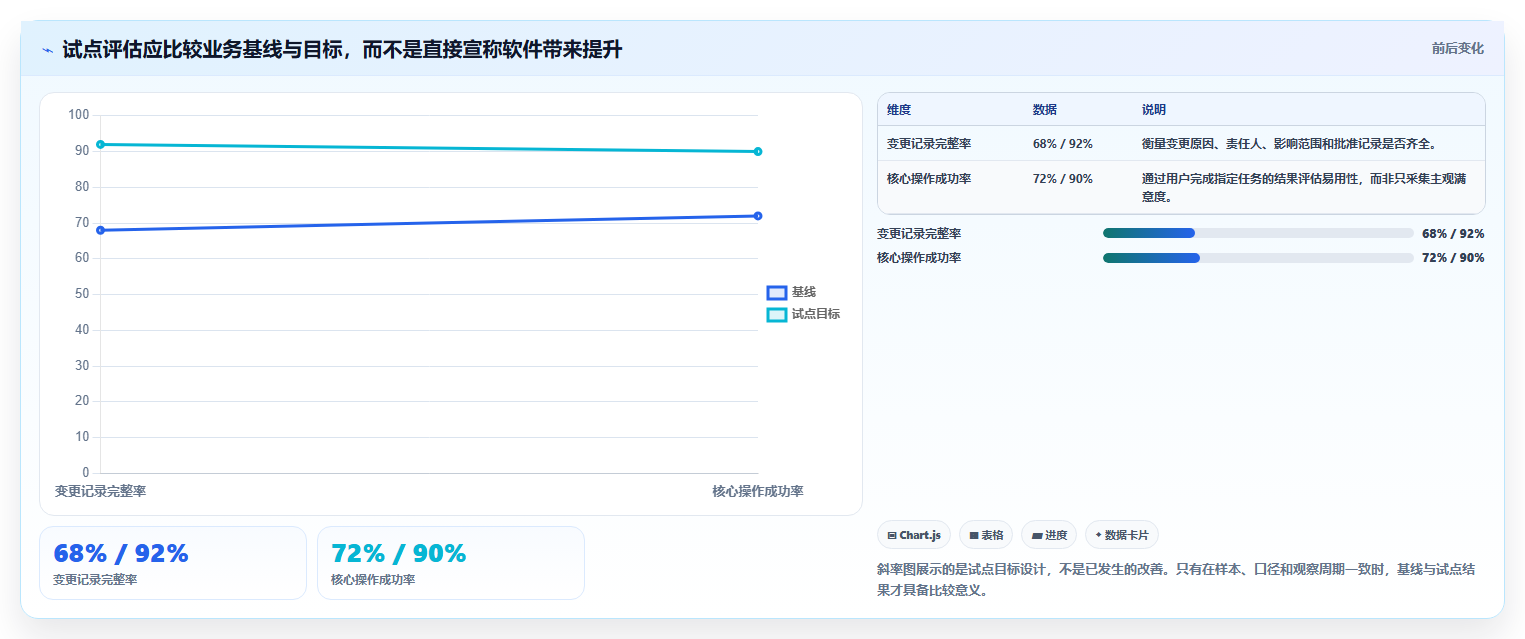
Task: Click the 50 y-axis tick label
Action: coord(82,294)
